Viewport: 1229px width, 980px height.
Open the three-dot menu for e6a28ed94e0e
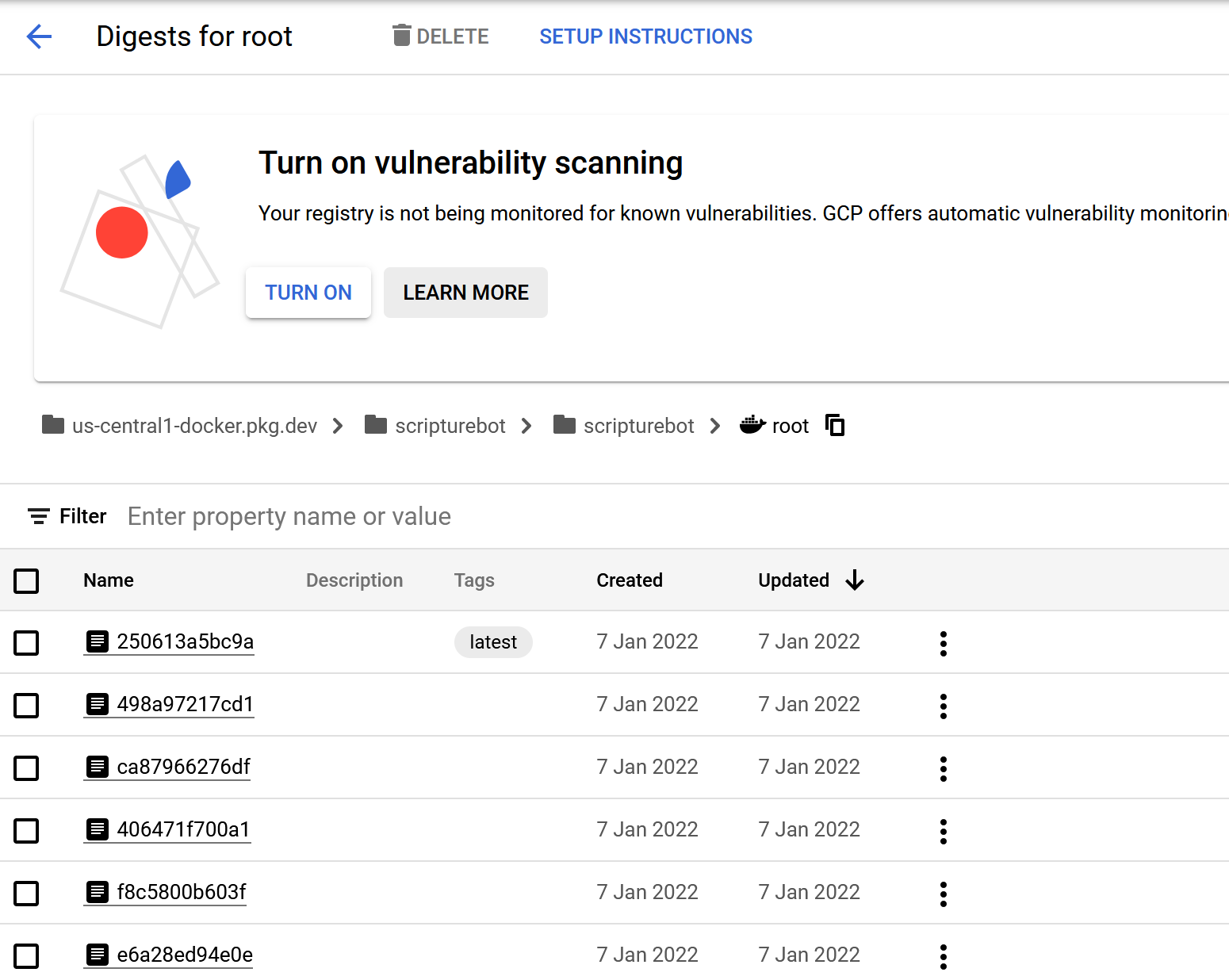pos(943,956)
